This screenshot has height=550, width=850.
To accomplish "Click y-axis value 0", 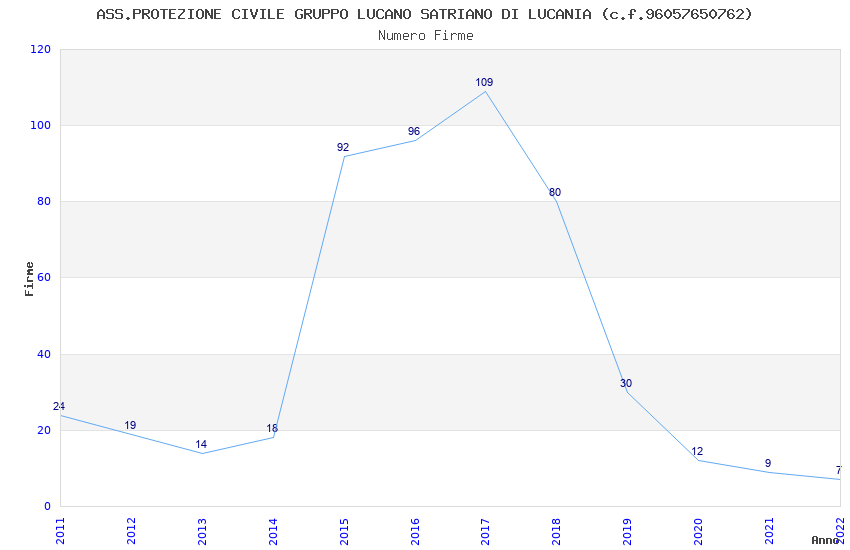I will 48,506.
